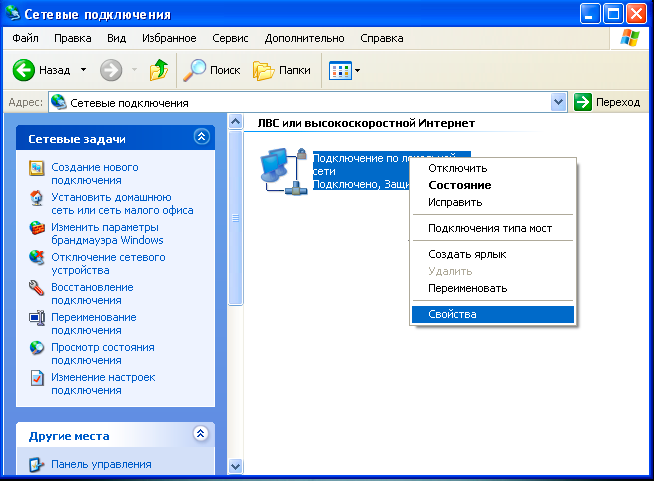Screen dimensions: 654x481
Task: Click Отключение сетевого устройства link
Action: tap(108, 264)
